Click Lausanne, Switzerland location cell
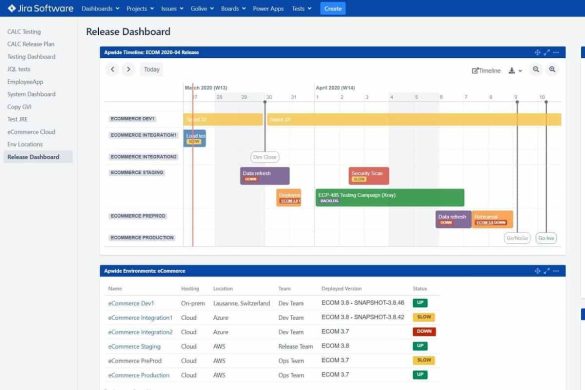The height and width of the screenshot is (390, 585). pos(241,303)
